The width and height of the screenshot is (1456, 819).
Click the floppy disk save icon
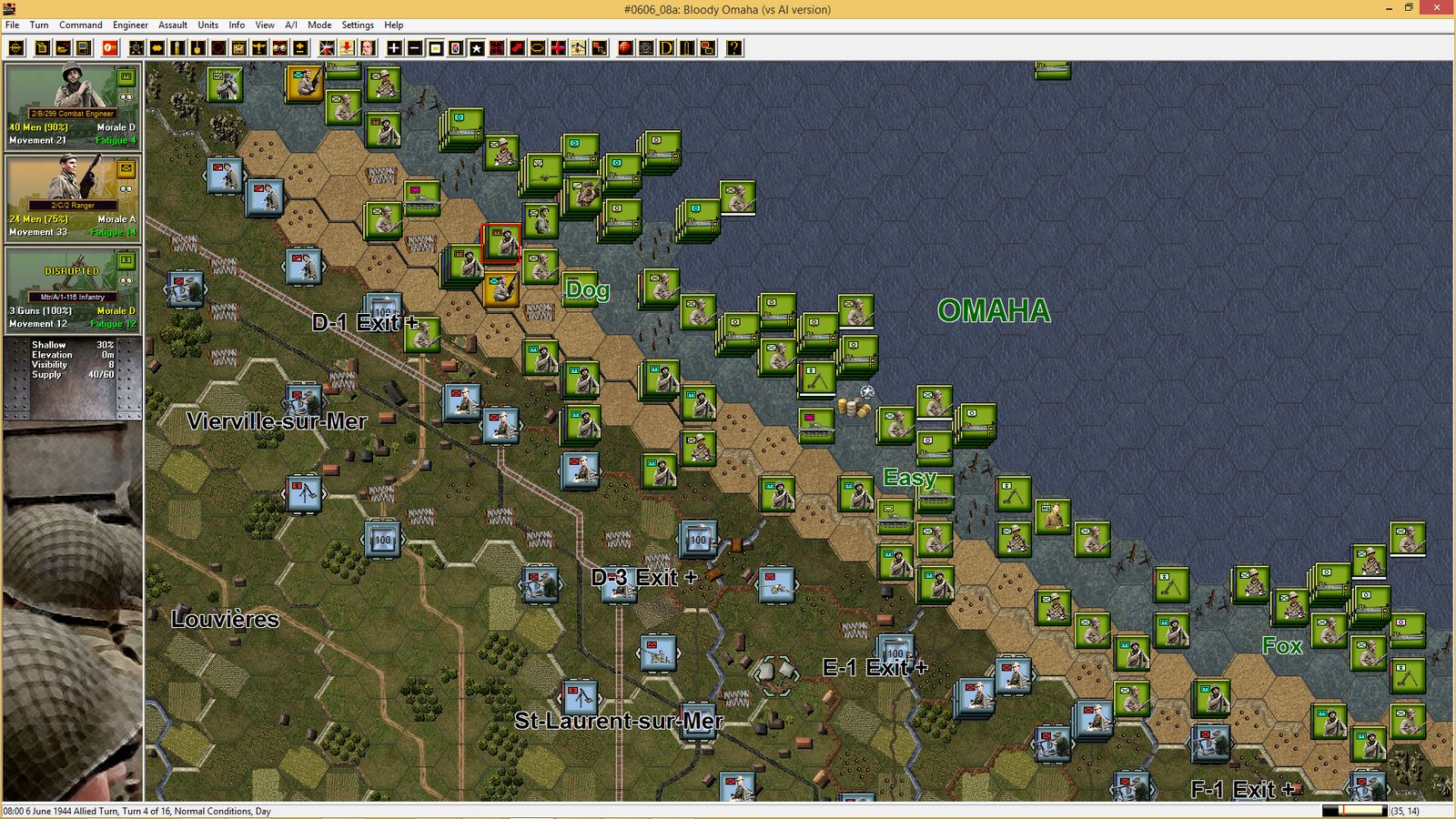[83, 47]
